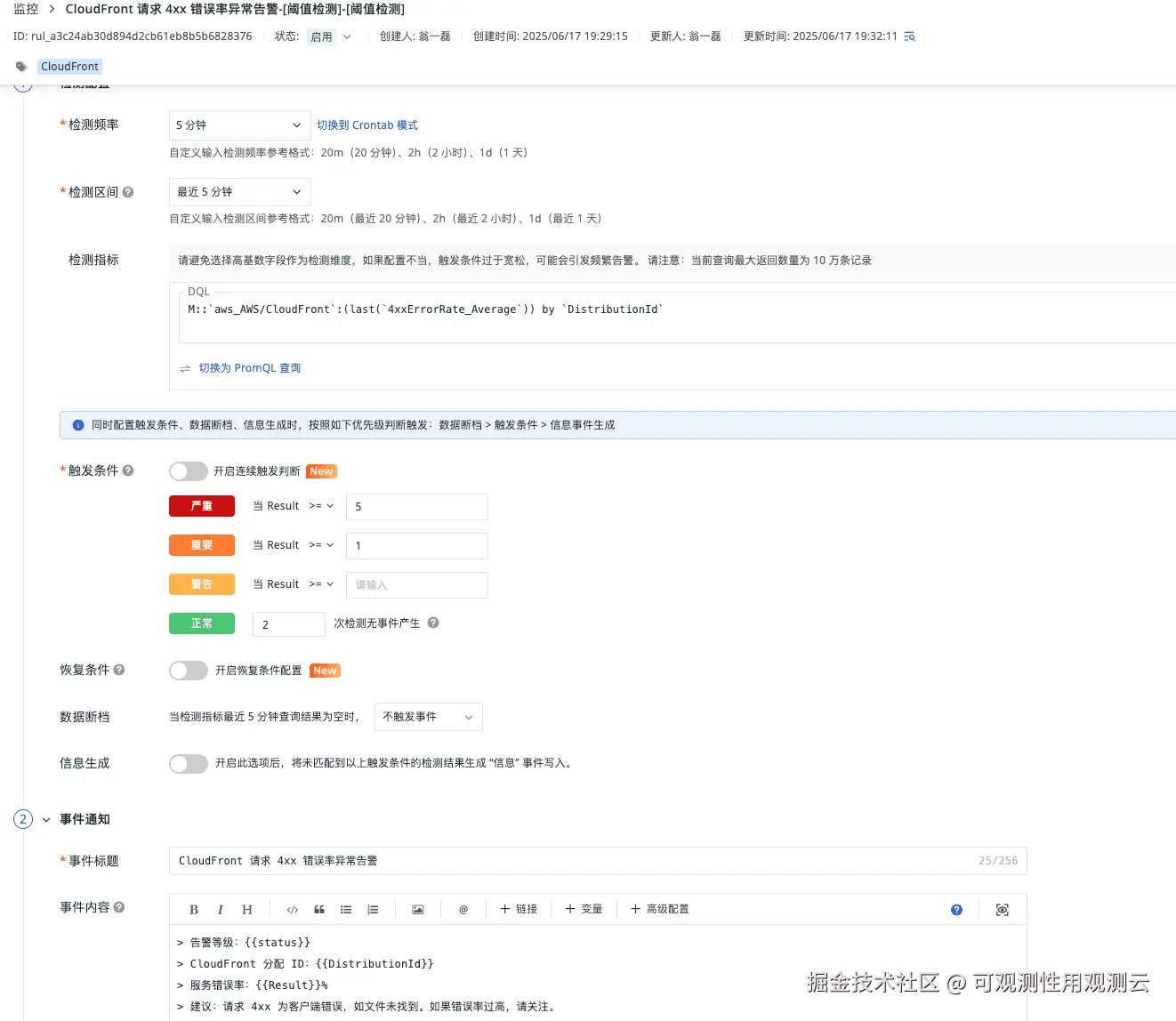The image size is (1176, 1021).
Task: Open the 检测频率 dropdown showing 5 分钟
Action: [x=240, y=125]
